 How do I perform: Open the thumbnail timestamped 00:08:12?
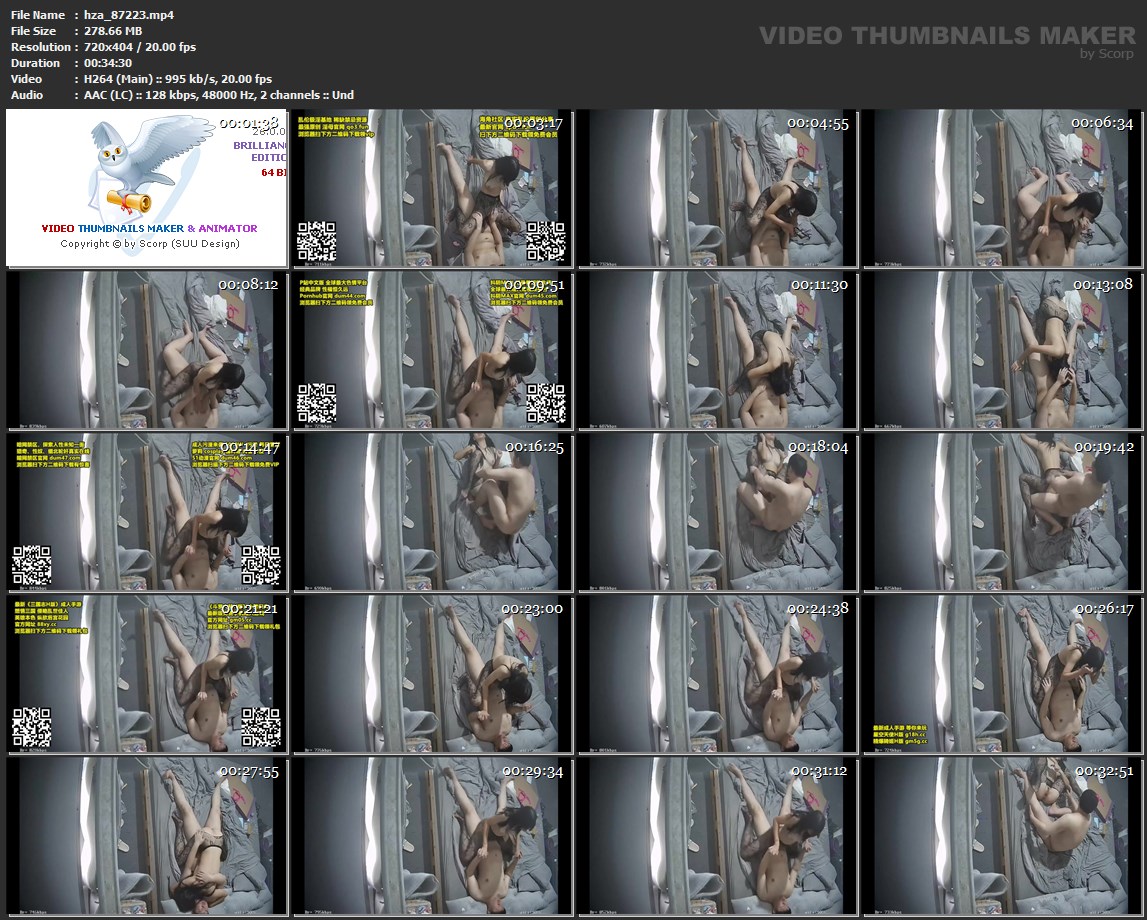pos(147,350)
